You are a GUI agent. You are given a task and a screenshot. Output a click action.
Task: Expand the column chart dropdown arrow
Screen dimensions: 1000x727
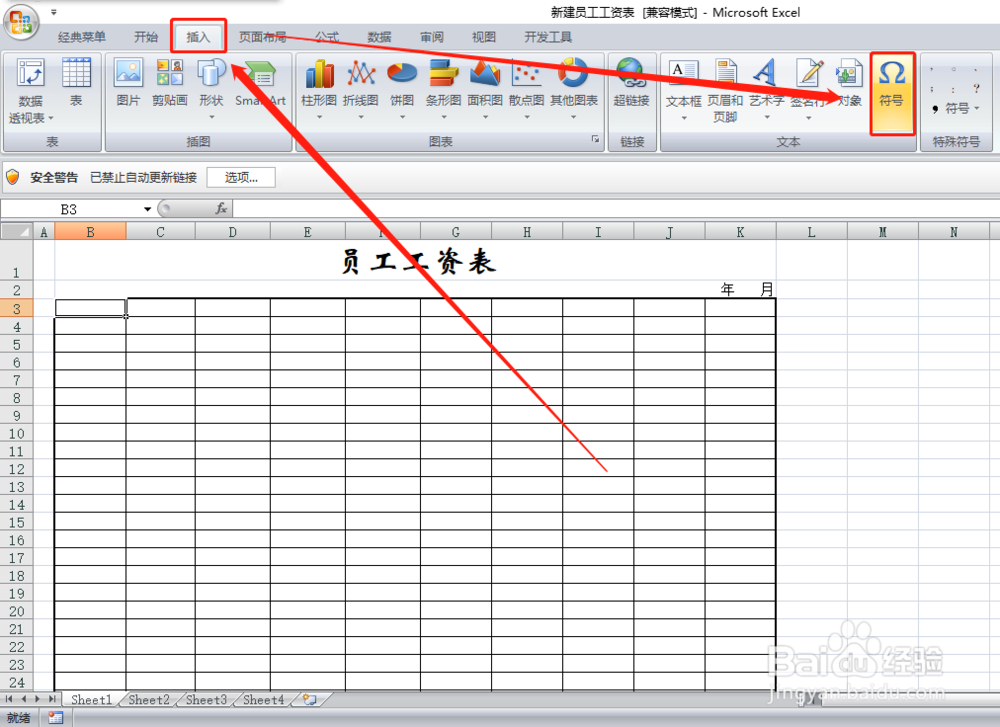pyautogui.click(x=319, y=117)
